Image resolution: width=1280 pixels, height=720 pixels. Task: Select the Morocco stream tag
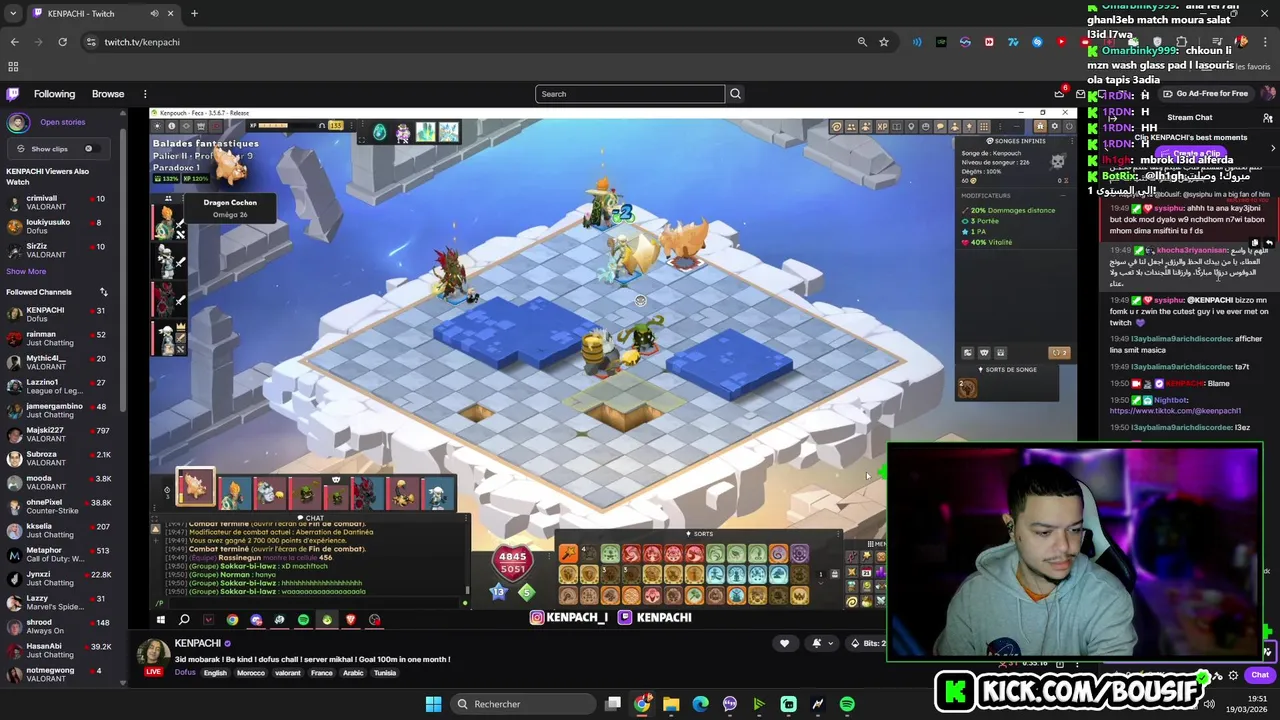[x=251, y=673]
